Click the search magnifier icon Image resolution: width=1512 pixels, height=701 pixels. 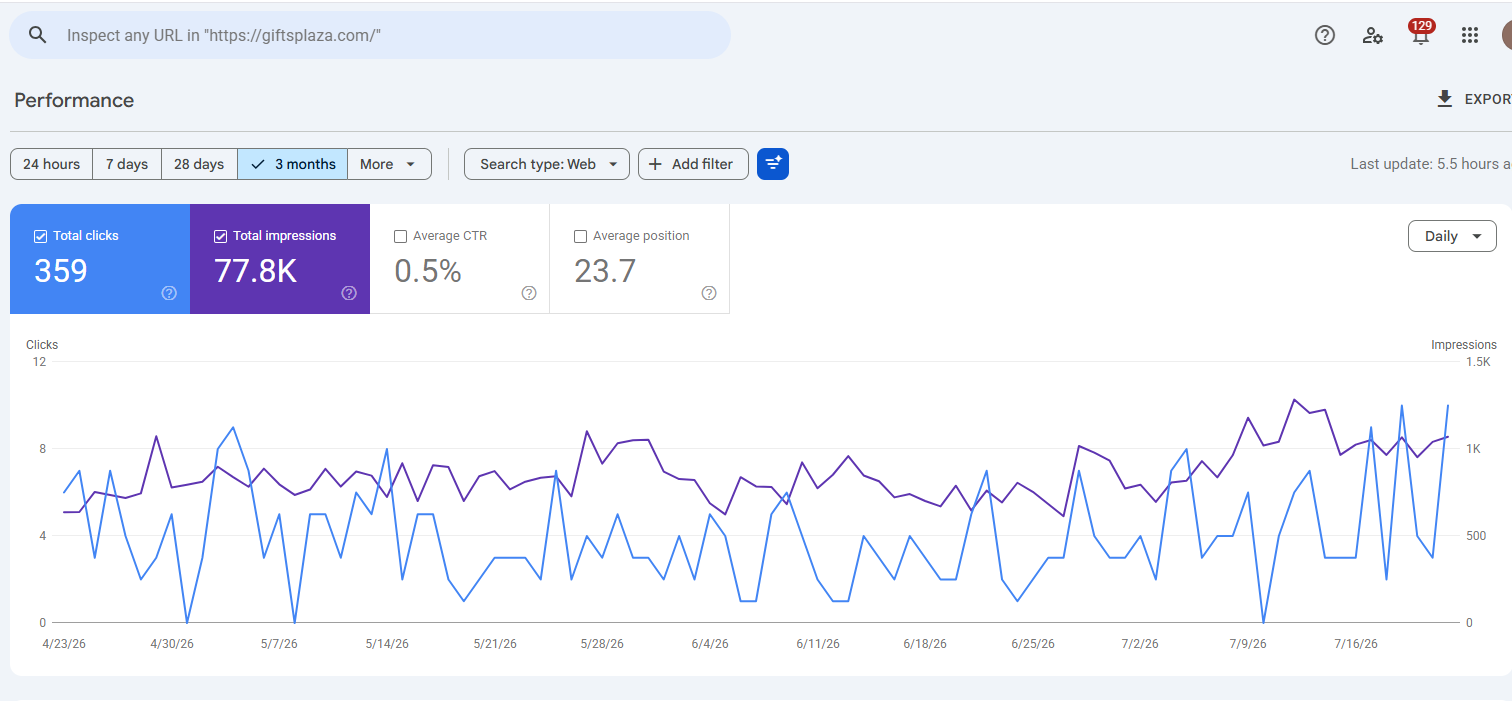coord(38,35)
